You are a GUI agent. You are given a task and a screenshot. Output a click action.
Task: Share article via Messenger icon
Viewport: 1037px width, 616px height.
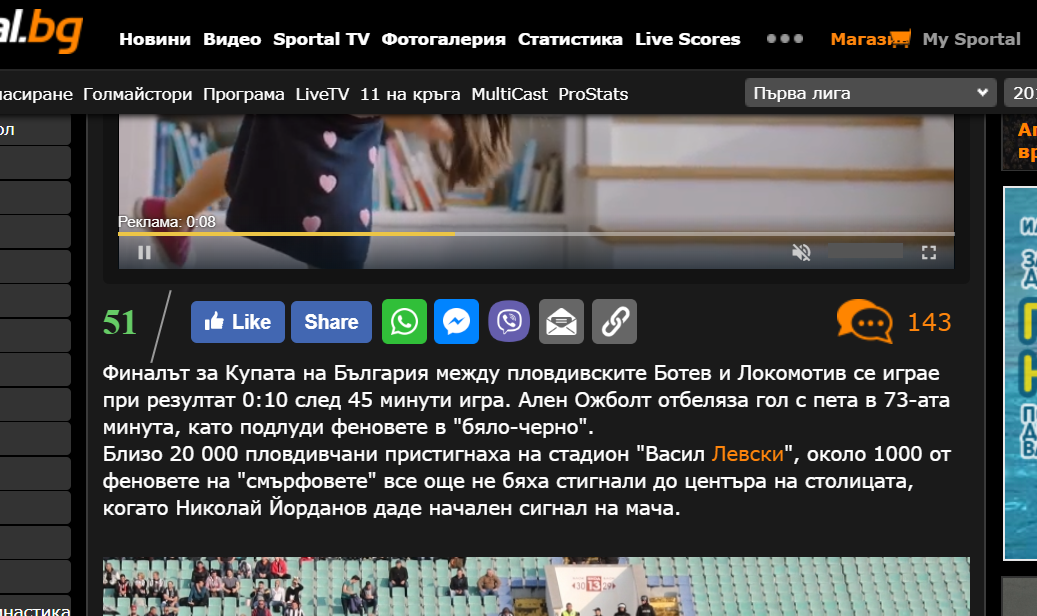(456, 322)
